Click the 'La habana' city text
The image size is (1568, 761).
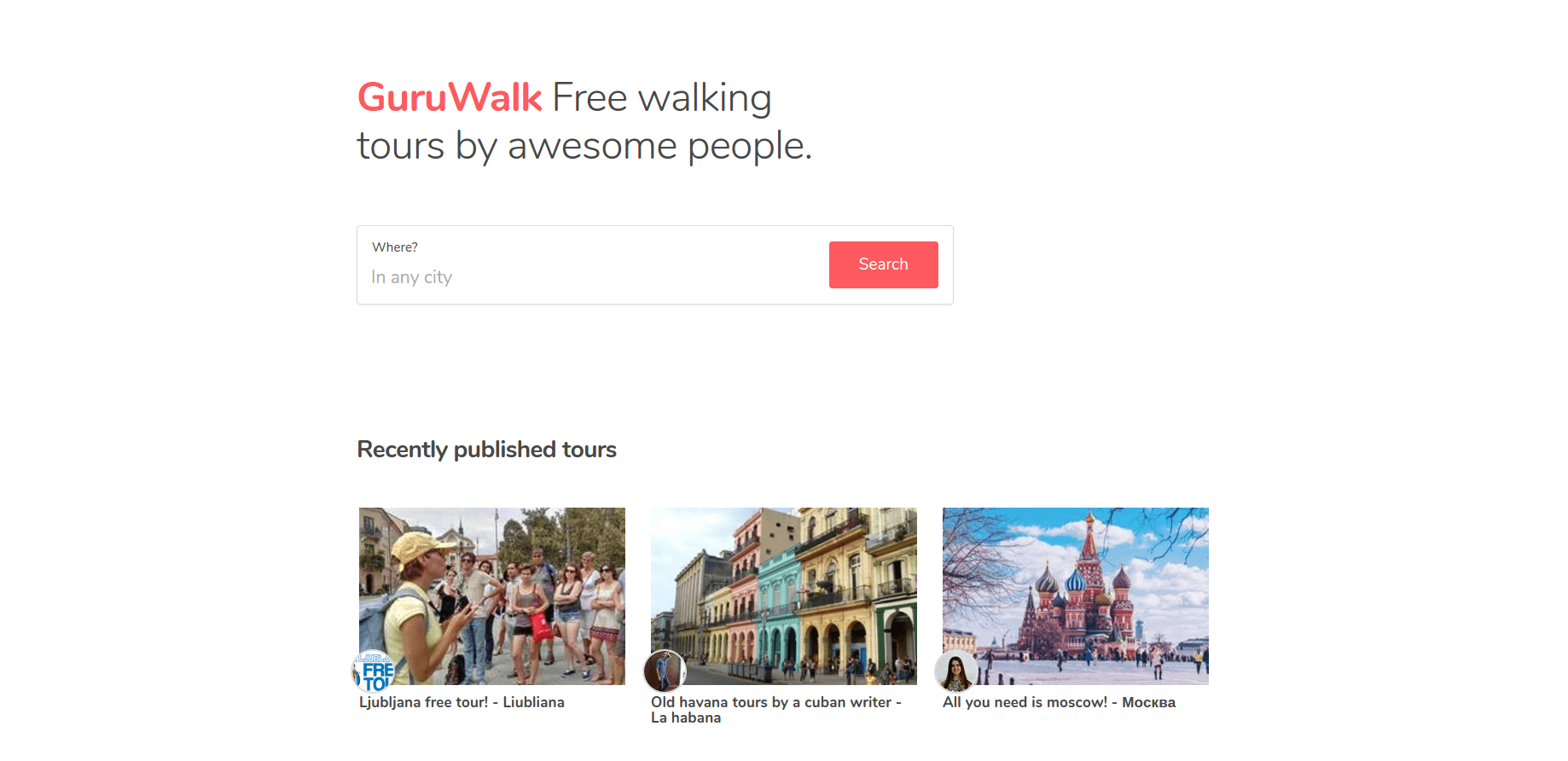point(686,718)
